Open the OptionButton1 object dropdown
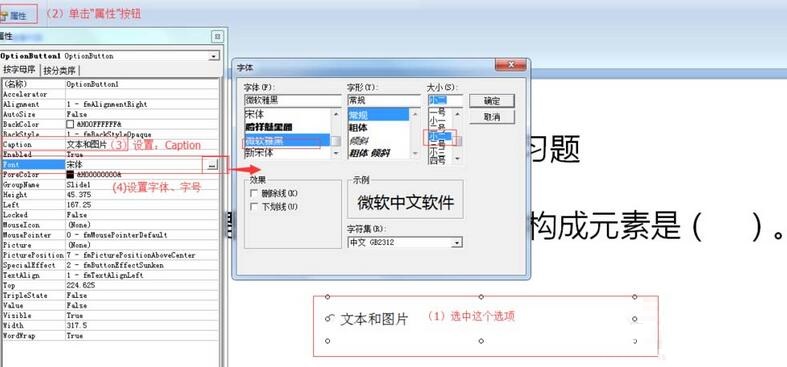Viewport: 787px width, 367px height. click(x=215, y=56)
